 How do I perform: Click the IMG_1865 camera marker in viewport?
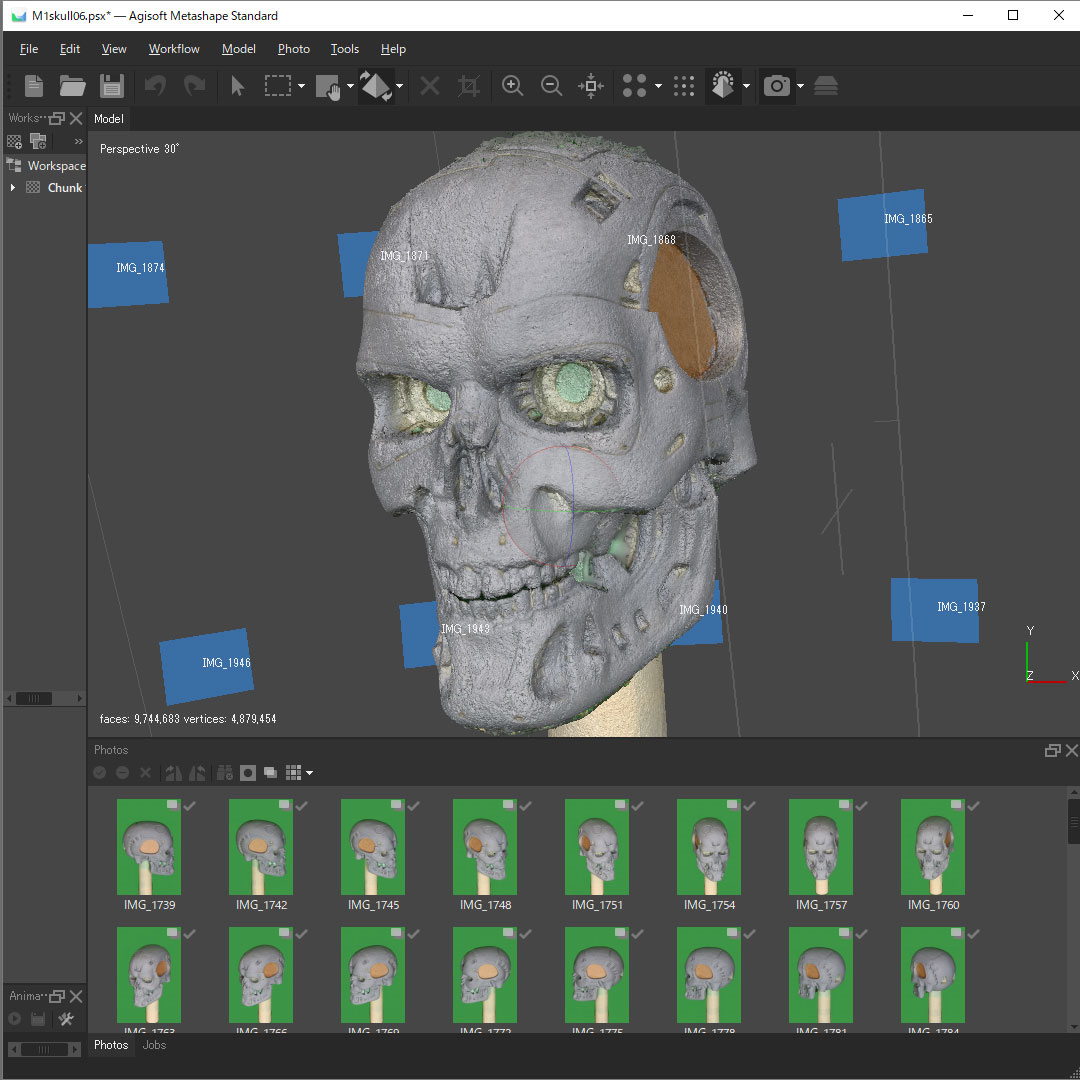(883, 225)
